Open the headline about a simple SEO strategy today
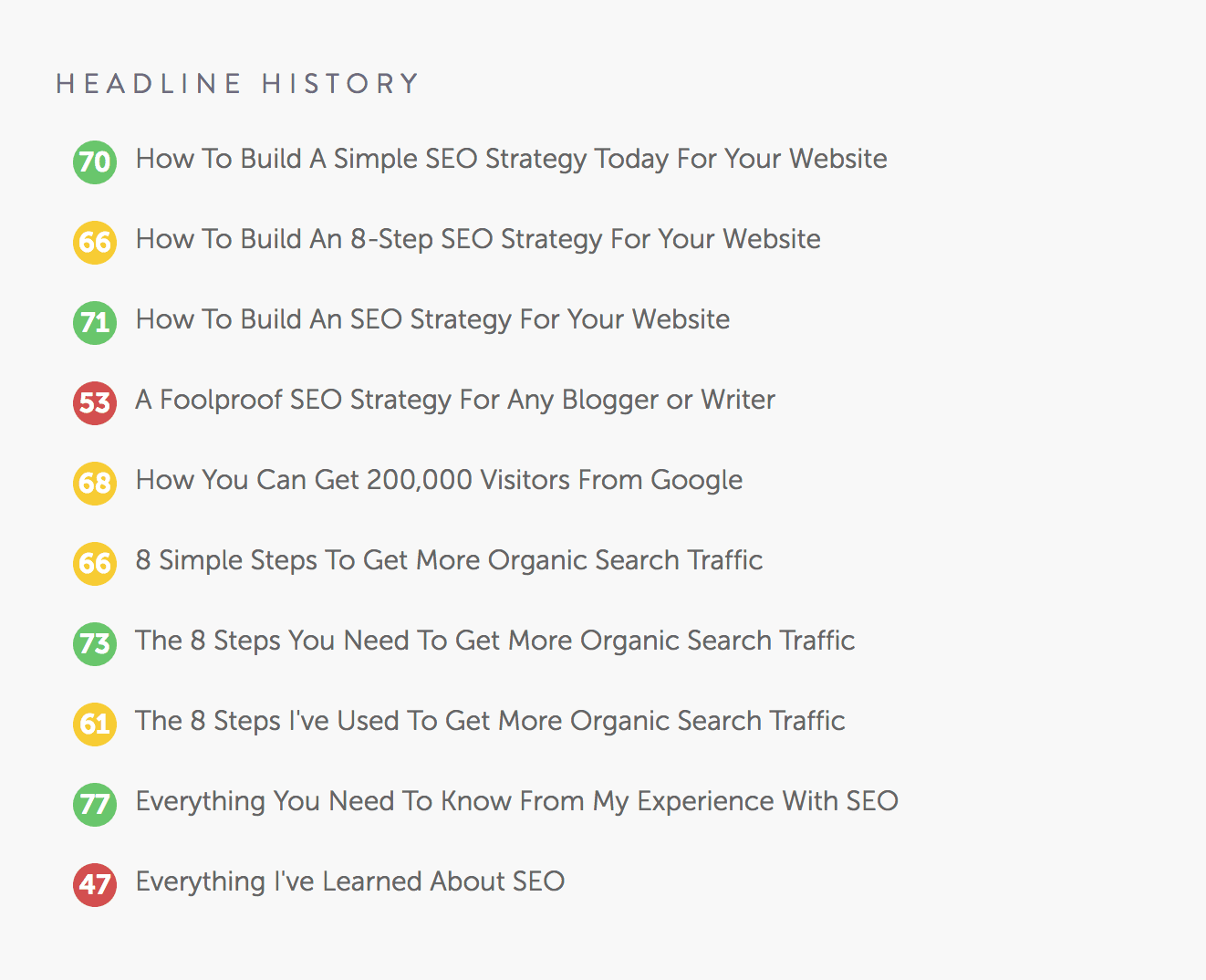The height and width of the screenshot is (980, 1206). 511,160
